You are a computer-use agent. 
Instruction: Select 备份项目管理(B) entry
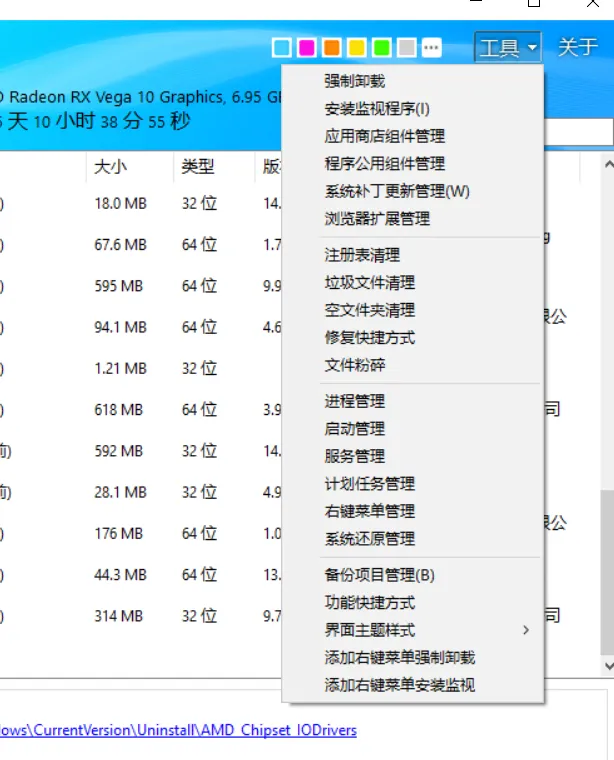(412, 575)
